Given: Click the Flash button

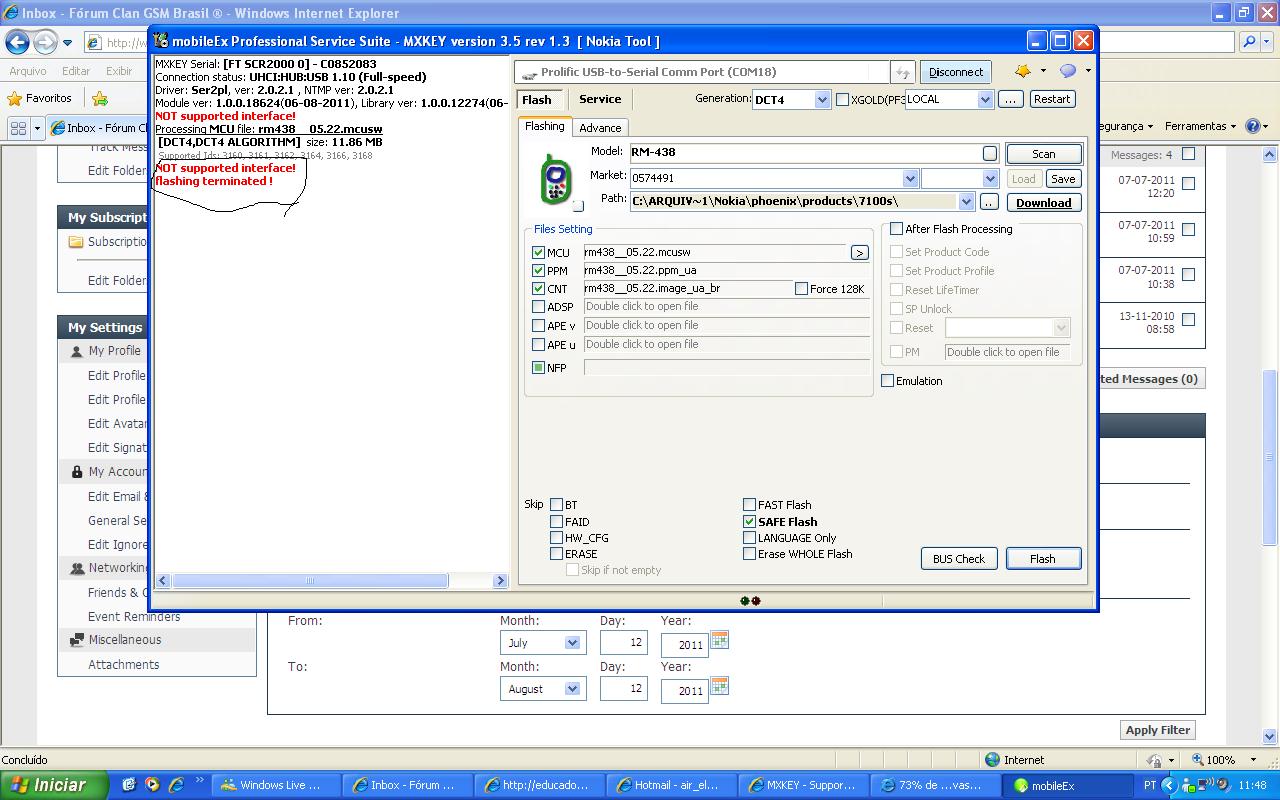Looking at the screenshot, I should (x=1043, y=559).
